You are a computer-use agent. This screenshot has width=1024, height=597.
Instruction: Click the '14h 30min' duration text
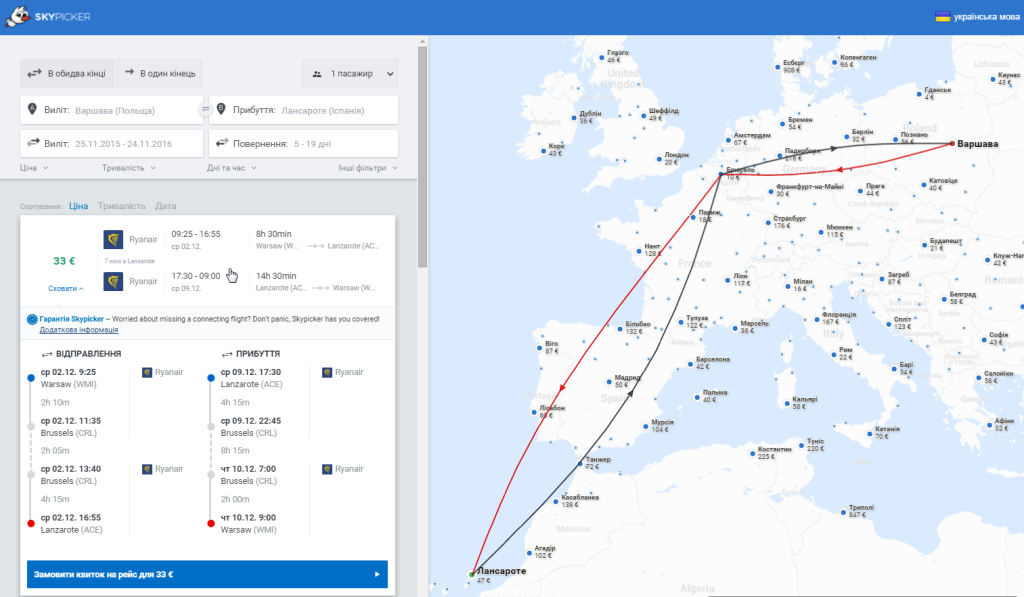(x=276, y=276)
